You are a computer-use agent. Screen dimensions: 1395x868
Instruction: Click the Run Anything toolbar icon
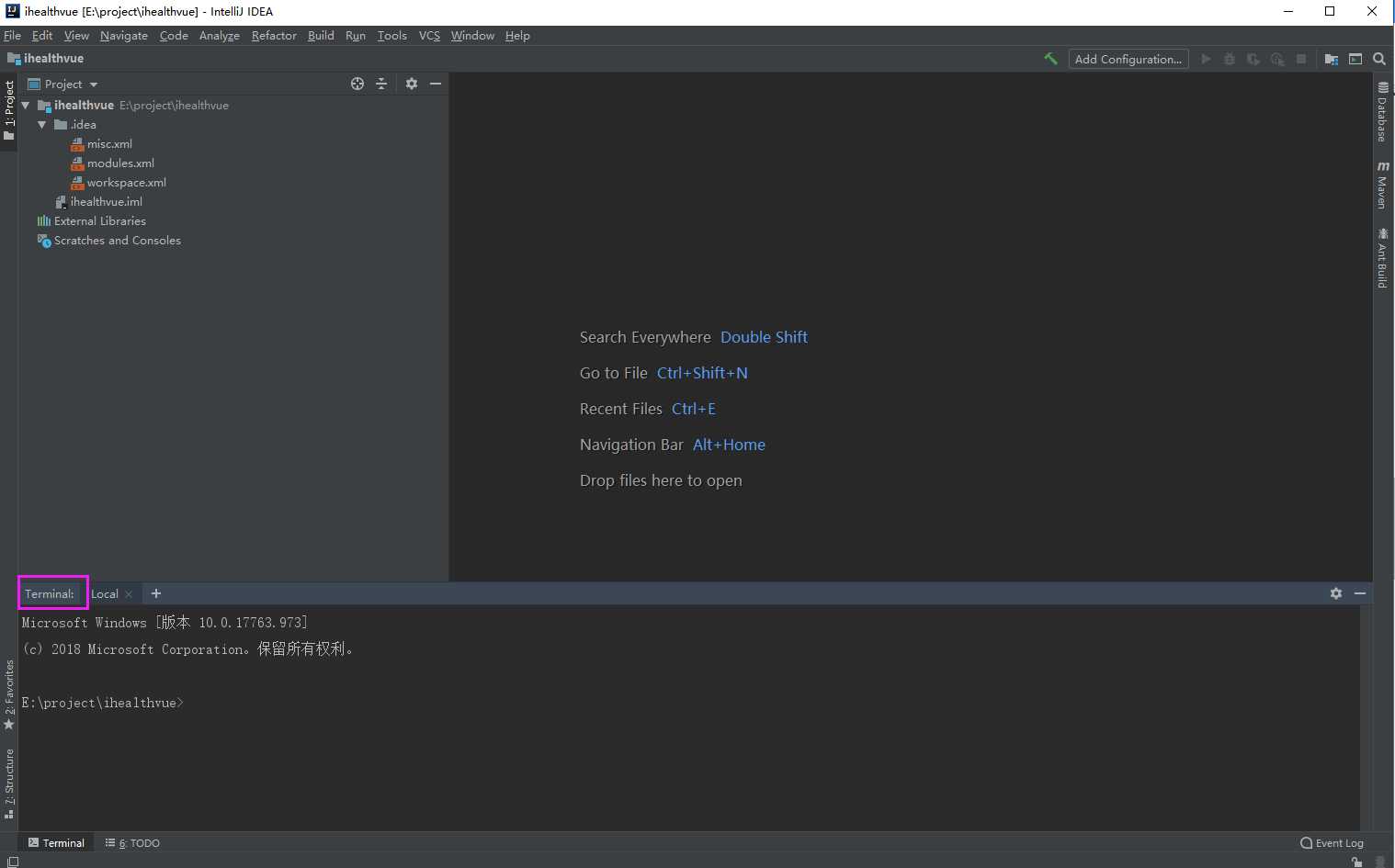point(1355,59)
